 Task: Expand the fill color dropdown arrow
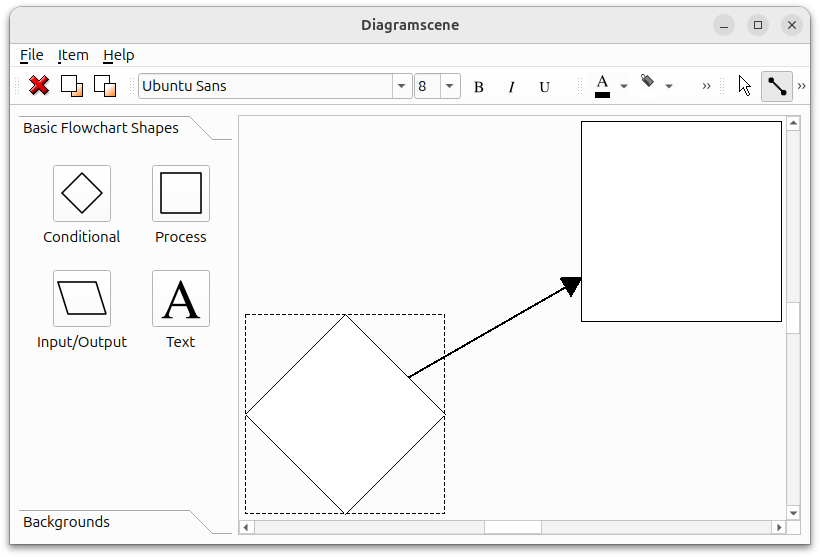click(x=669, y=87)
